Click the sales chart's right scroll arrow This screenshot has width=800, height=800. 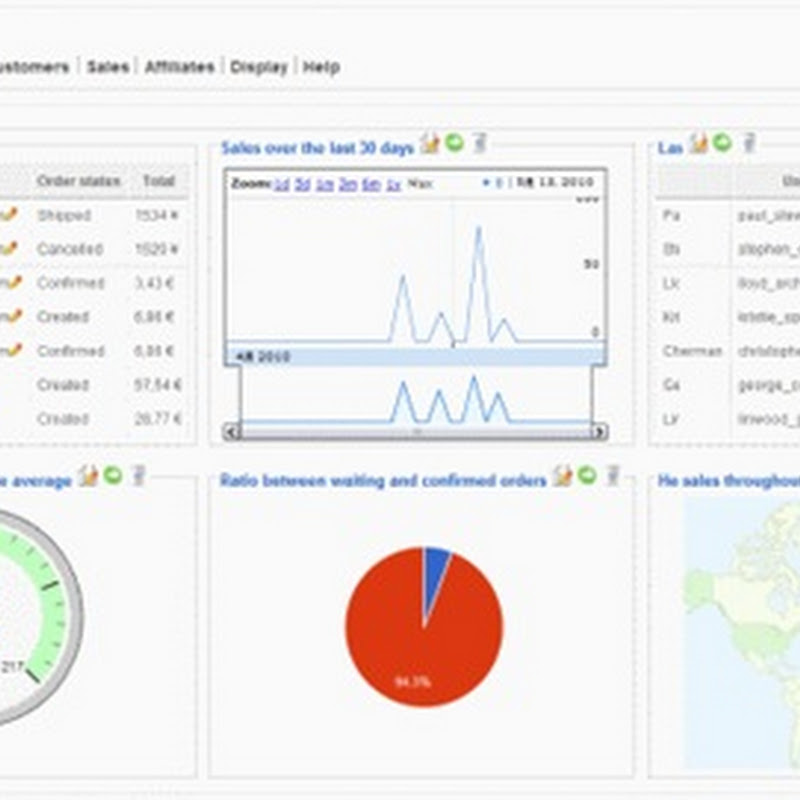(x=599, y=432)
